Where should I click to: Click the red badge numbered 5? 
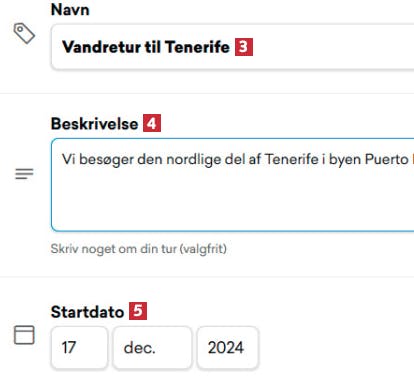[138, 311]
